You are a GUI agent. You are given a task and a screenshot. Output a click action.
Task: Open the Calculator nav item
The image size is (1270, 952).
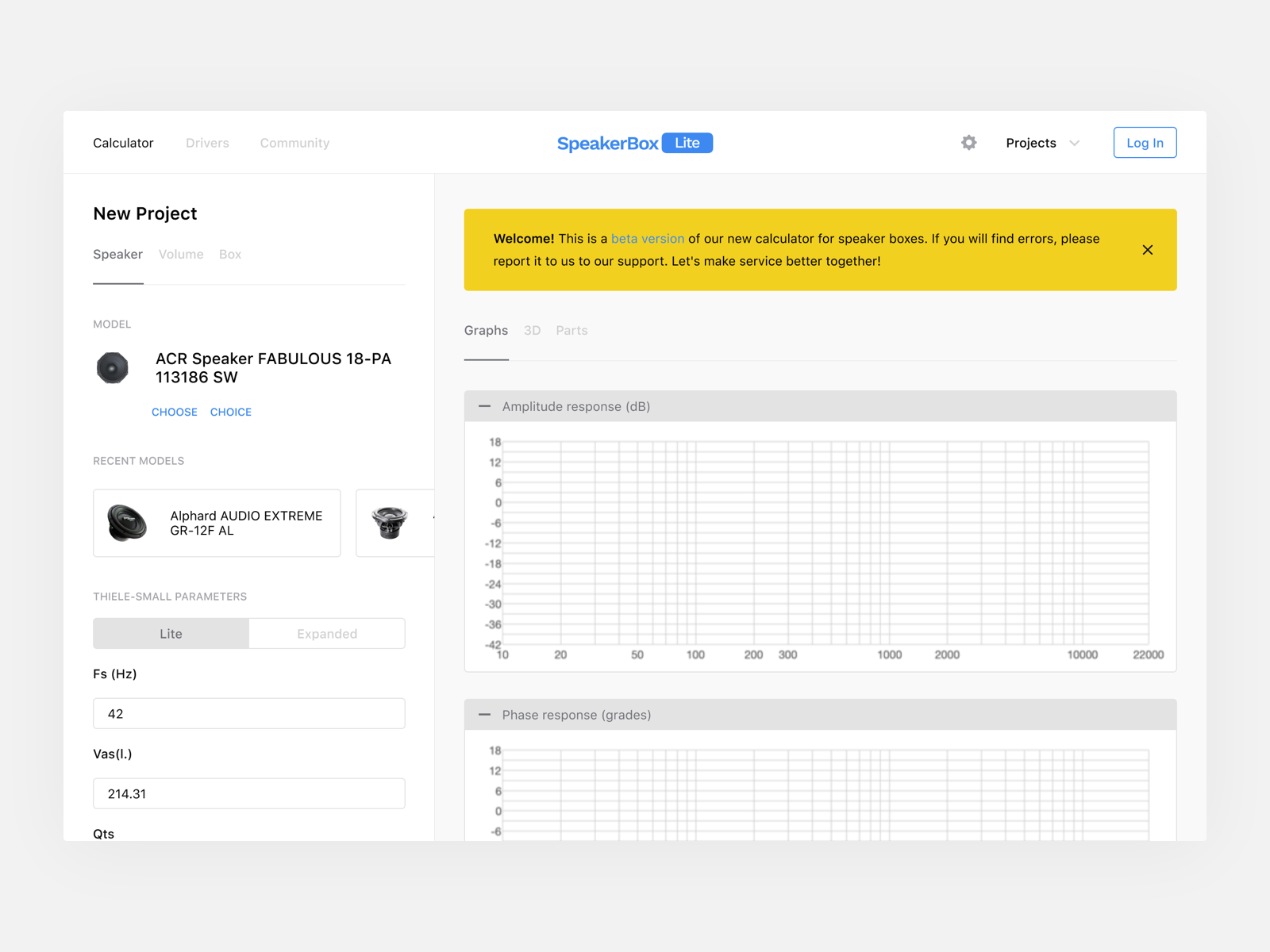(x=123, y=143)
